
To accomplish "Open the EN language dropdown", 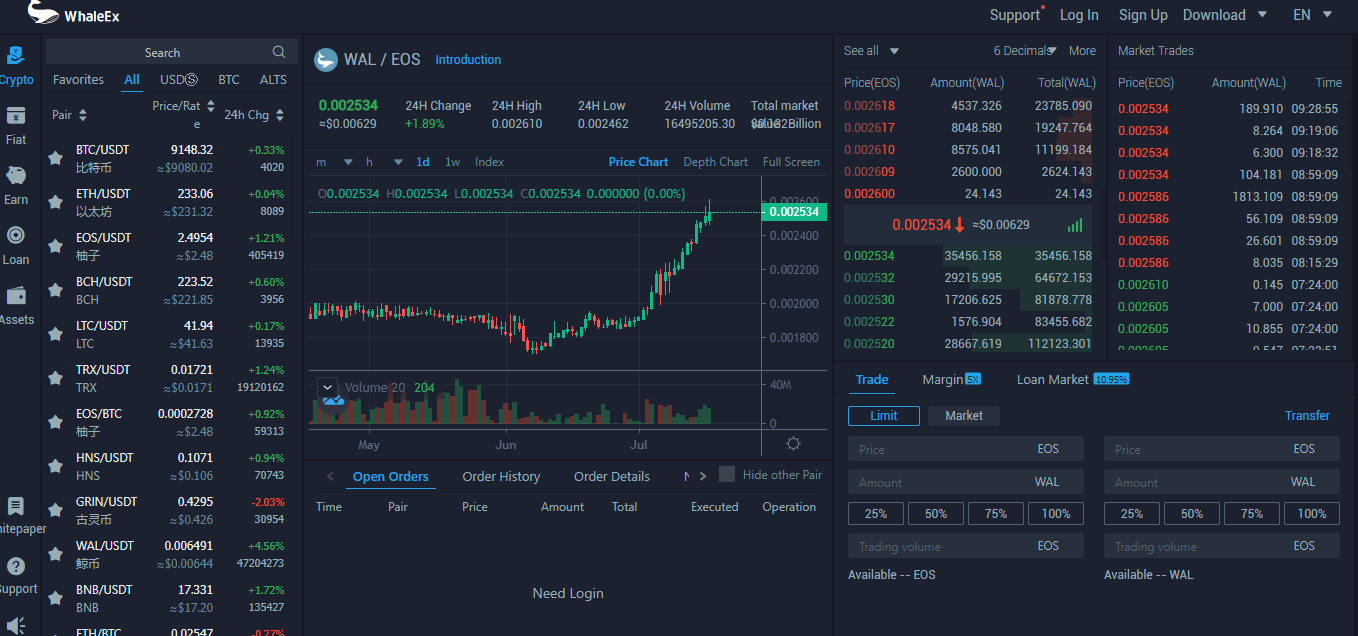I will (x=1313, y=15).
